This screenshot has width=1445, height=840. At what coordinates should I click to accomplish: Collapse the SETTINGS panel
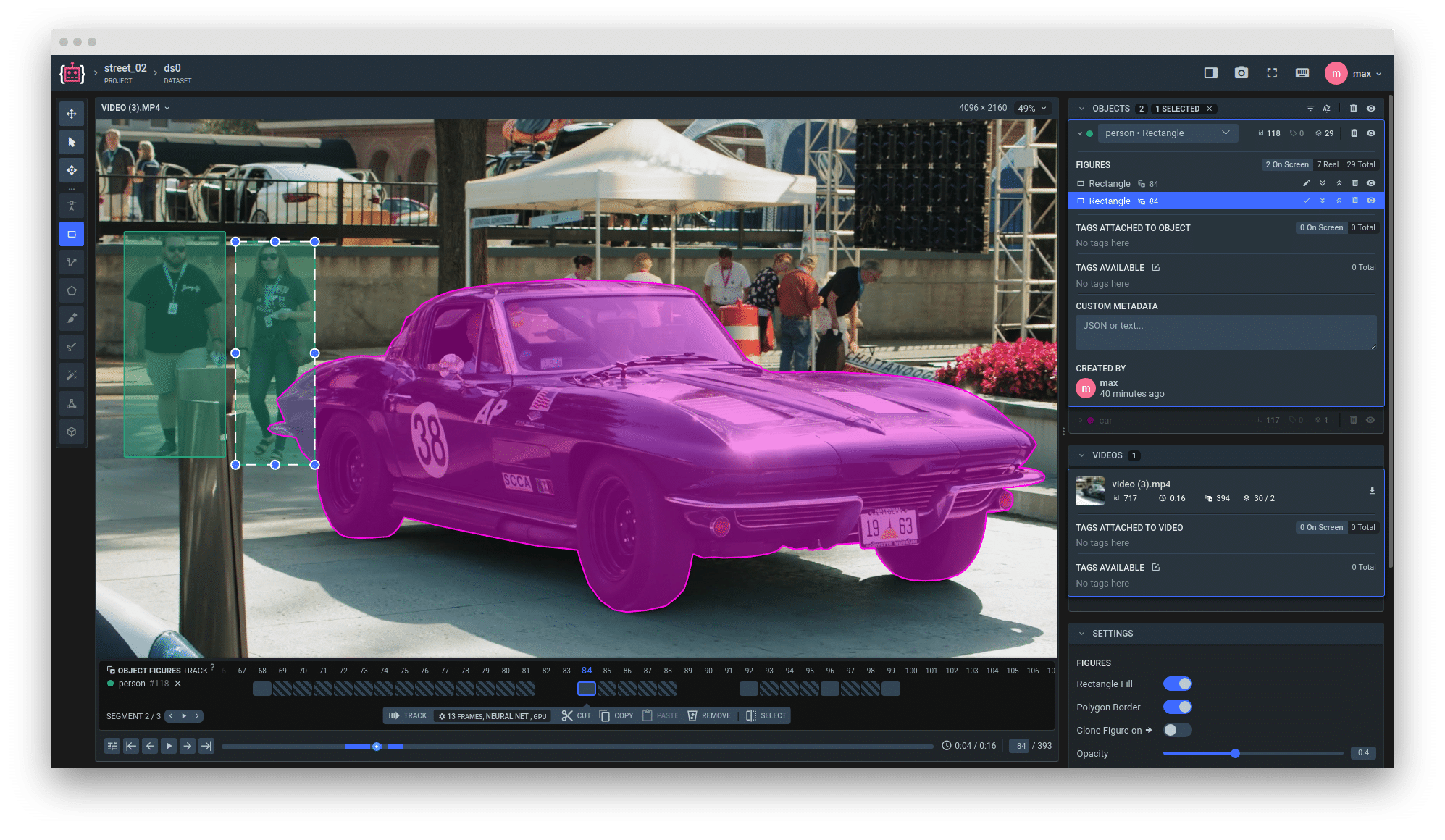tap(1082, 634)
